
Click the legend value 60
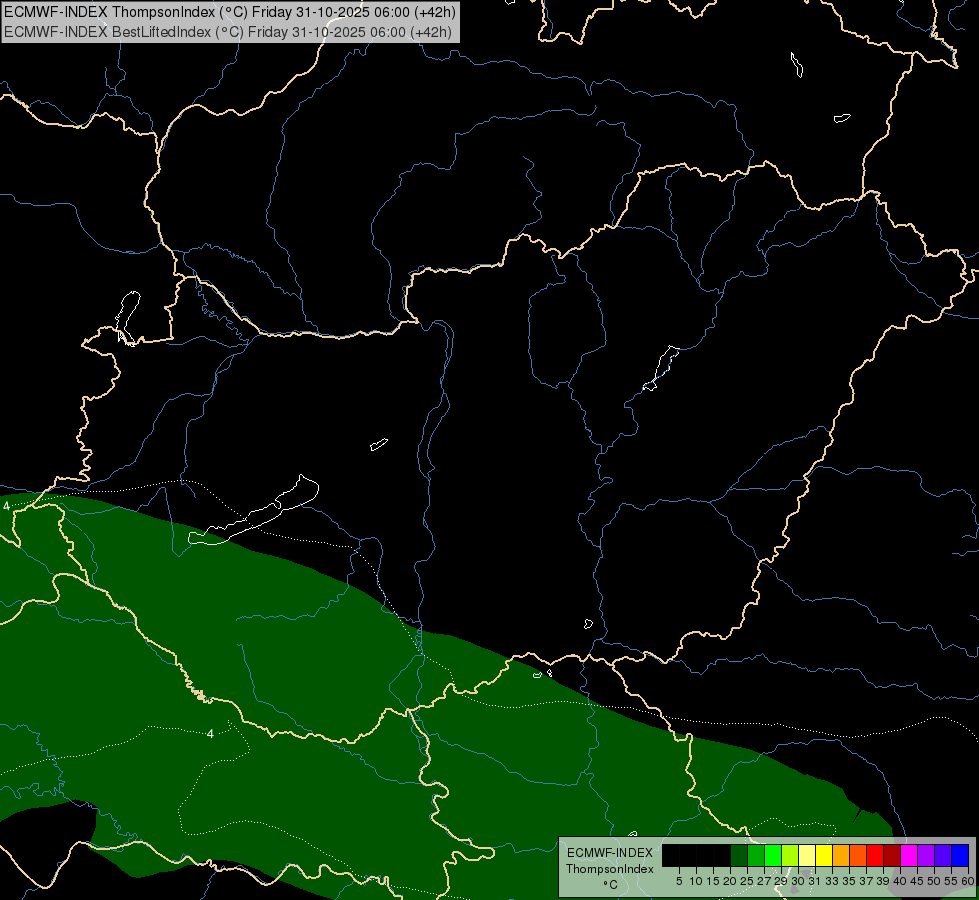968,881
